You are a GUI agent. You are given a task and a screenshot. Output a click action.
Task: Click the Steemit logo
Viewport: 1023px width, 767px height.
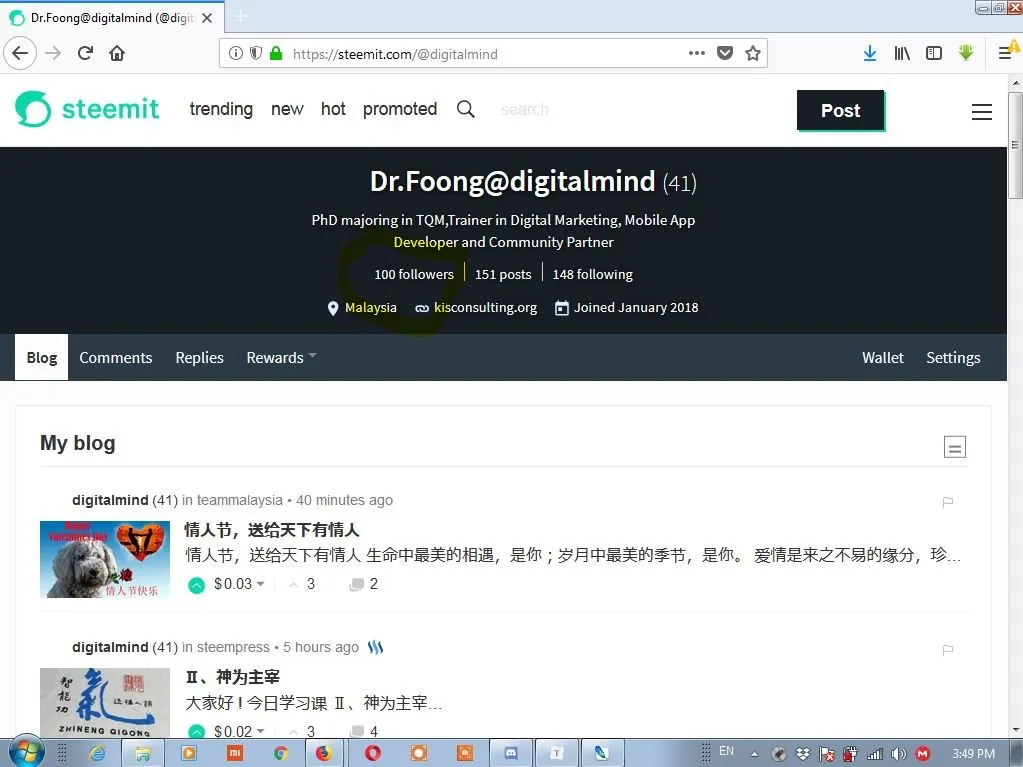(x=87, y=109)
